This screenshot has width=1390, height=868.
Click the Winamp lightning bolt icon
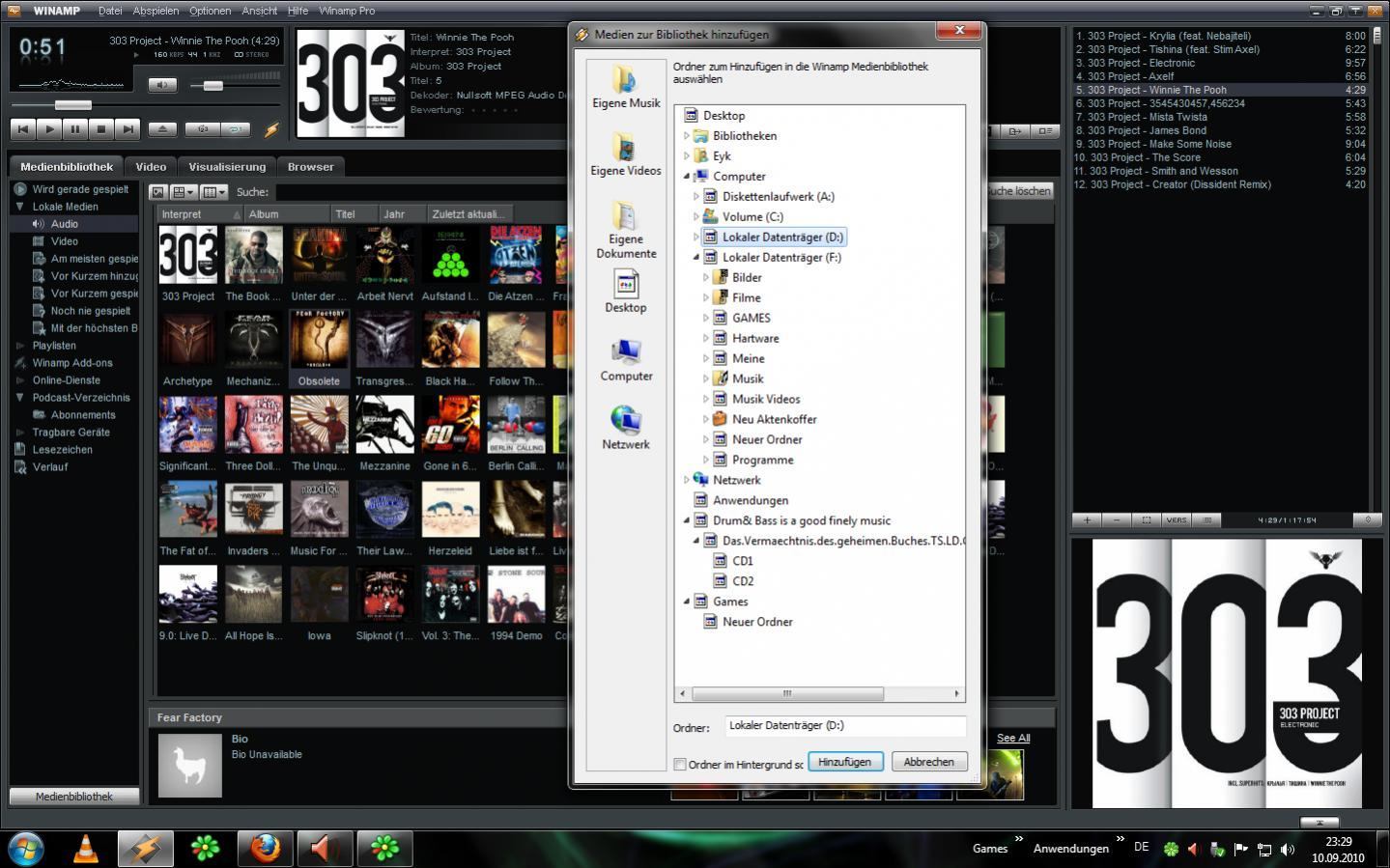pyautogui.click(x=271, y=128)
